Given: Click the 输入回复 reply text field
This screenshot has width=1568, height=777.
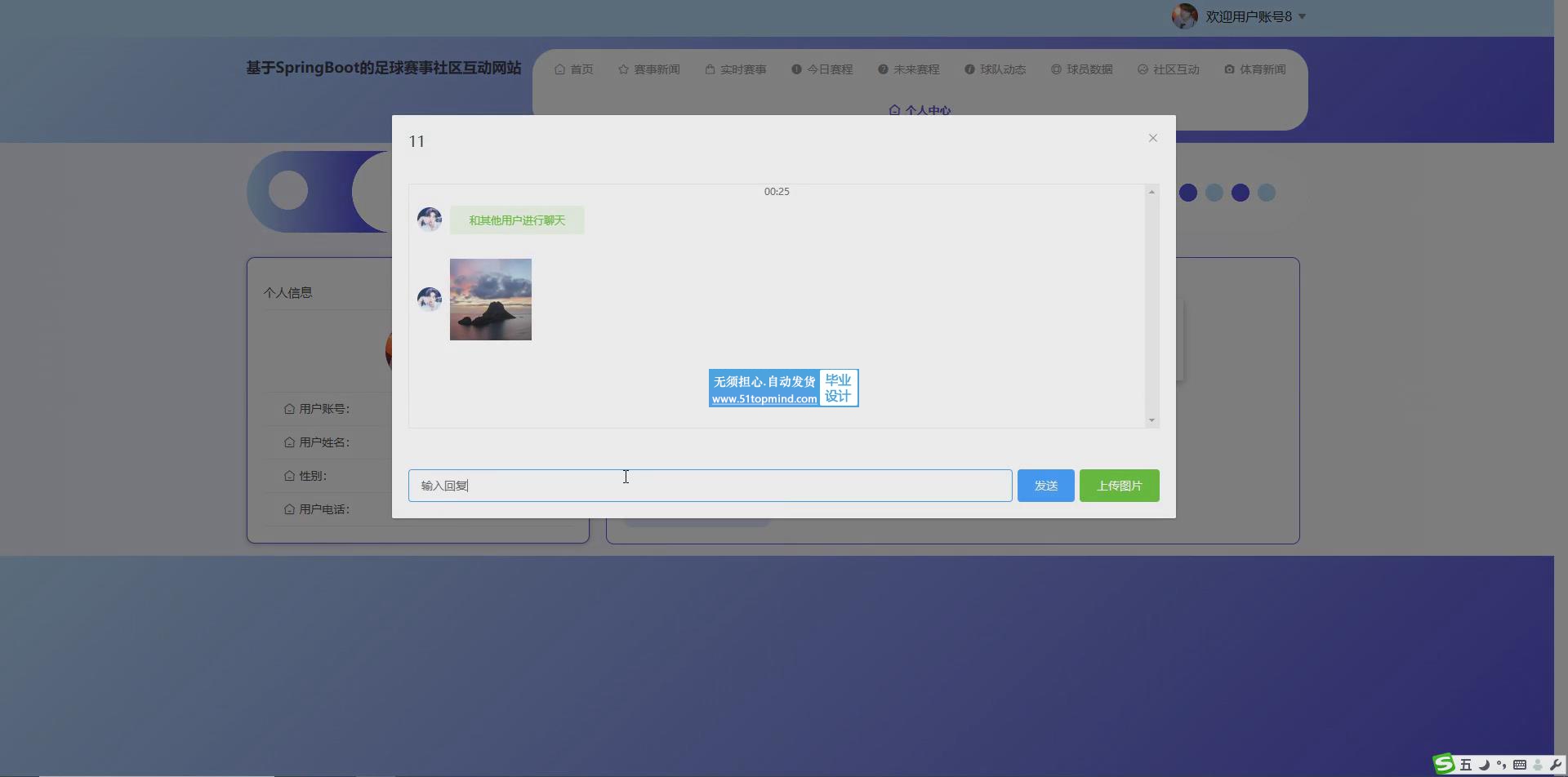Looking at the screenshot, I should coord(710,486).
